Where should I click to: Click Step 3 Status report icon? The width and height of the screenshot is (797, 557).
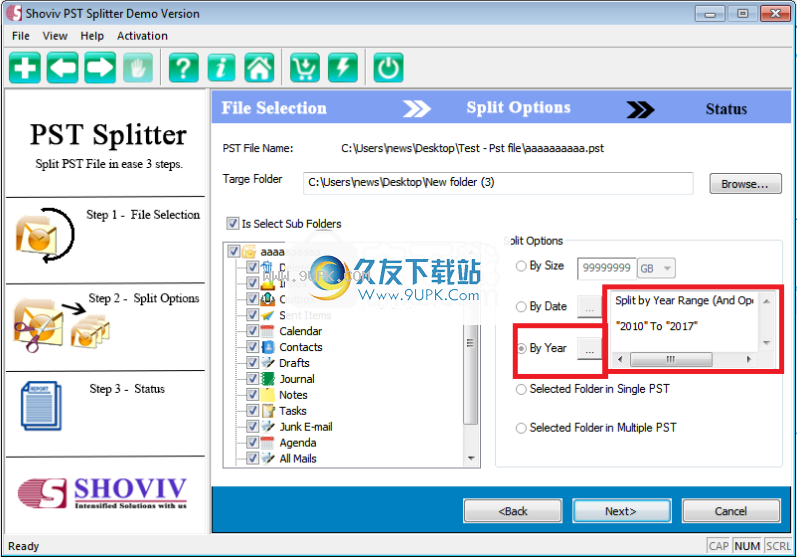click(x=41, y=406)
